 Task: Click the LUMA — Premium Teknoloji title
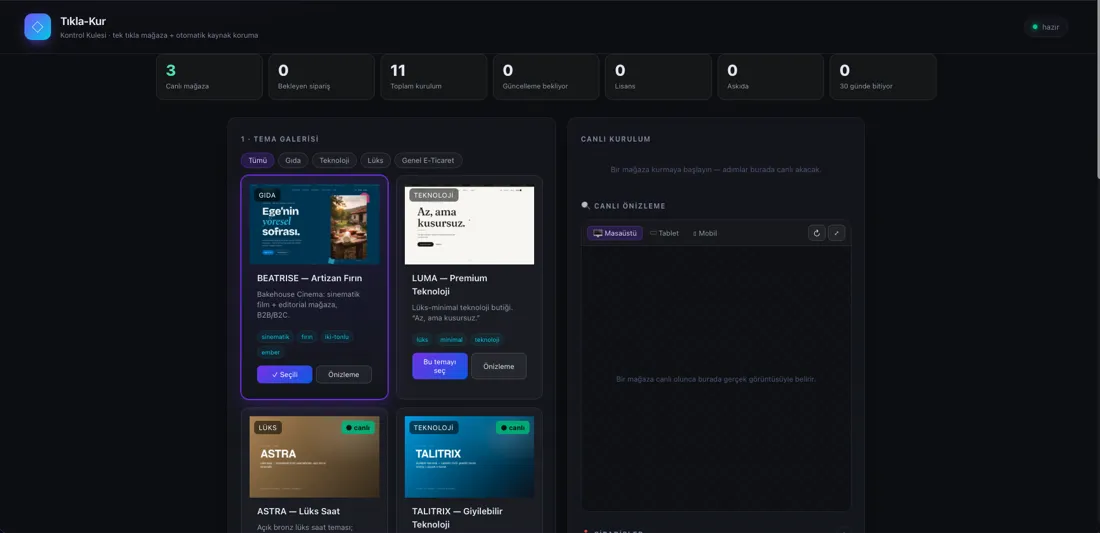(450, 285)
